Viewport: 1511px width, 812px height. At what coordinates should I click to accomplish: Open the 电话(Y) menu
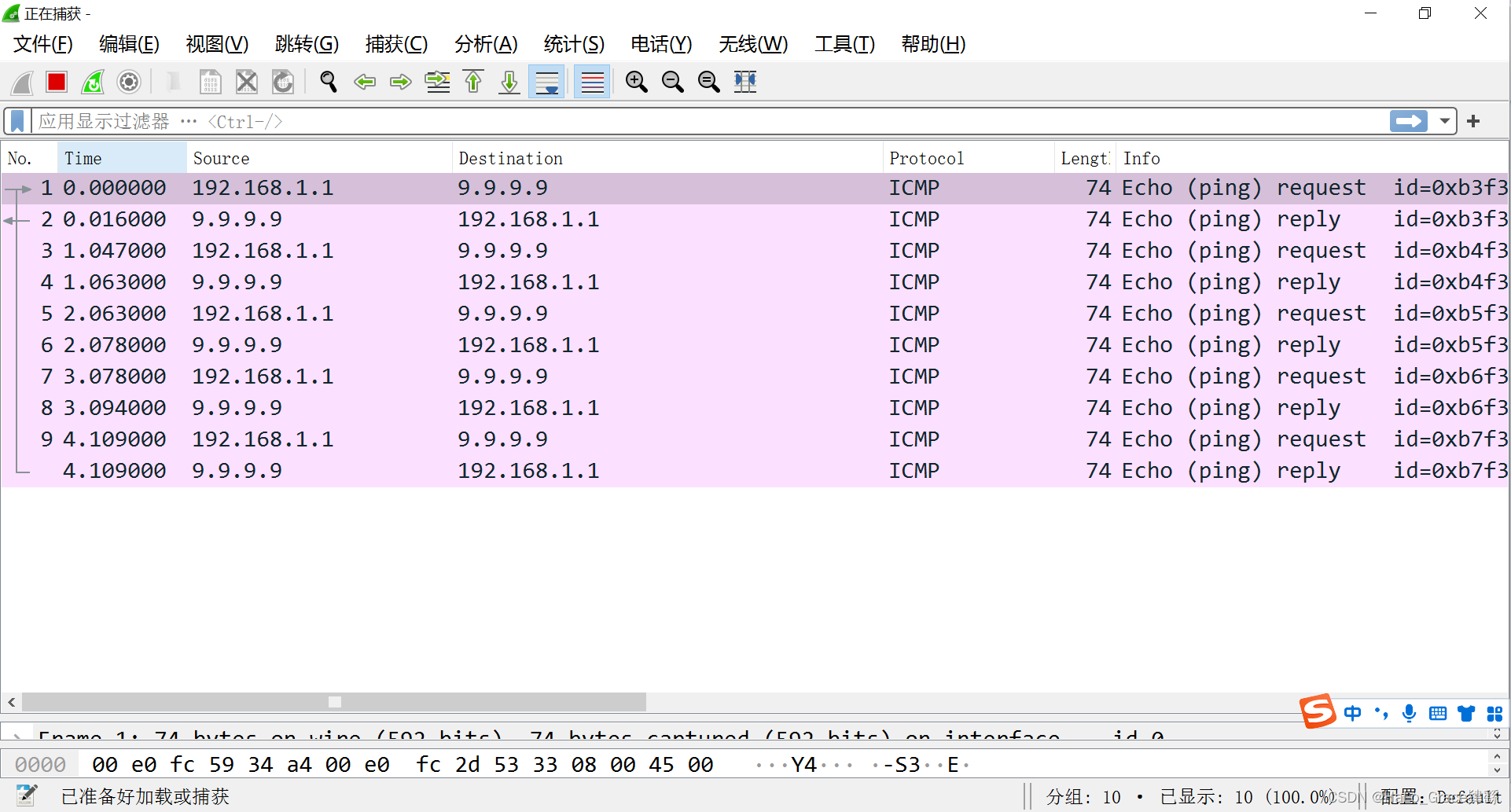(661, 44)
